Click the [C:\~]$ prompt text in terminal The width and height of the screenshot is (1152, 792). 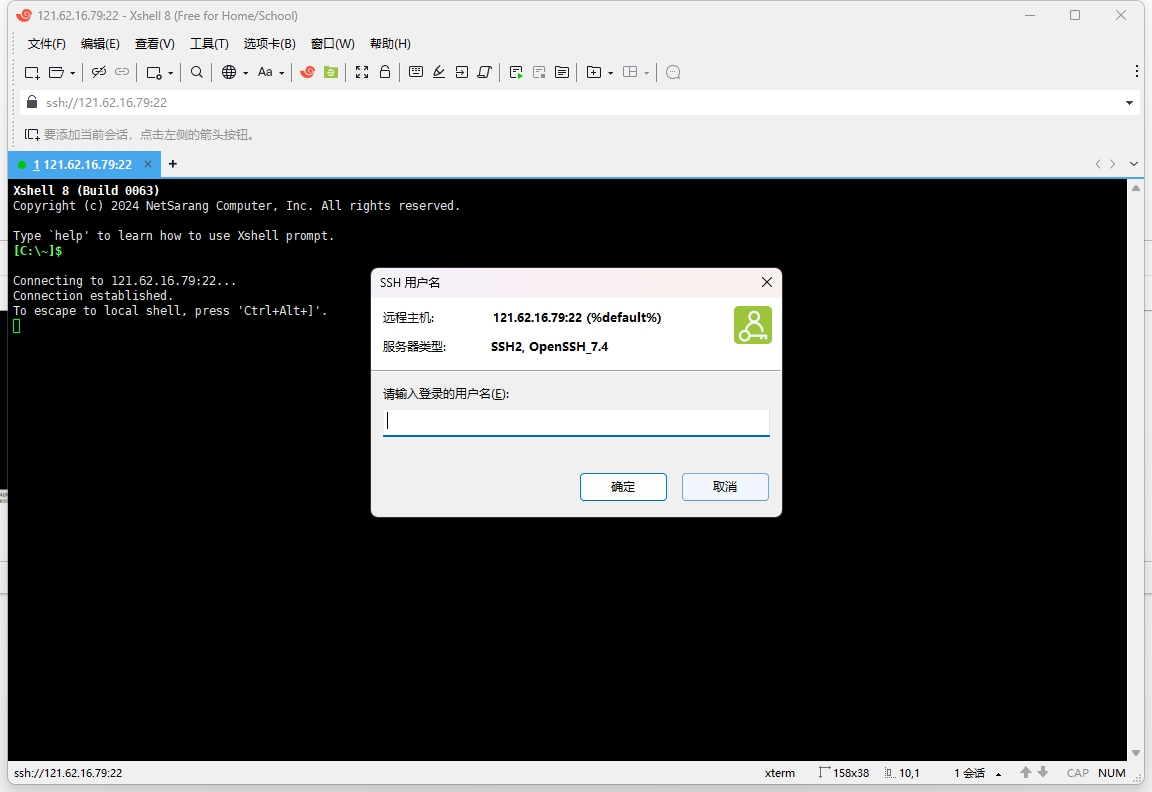(37, 251)
